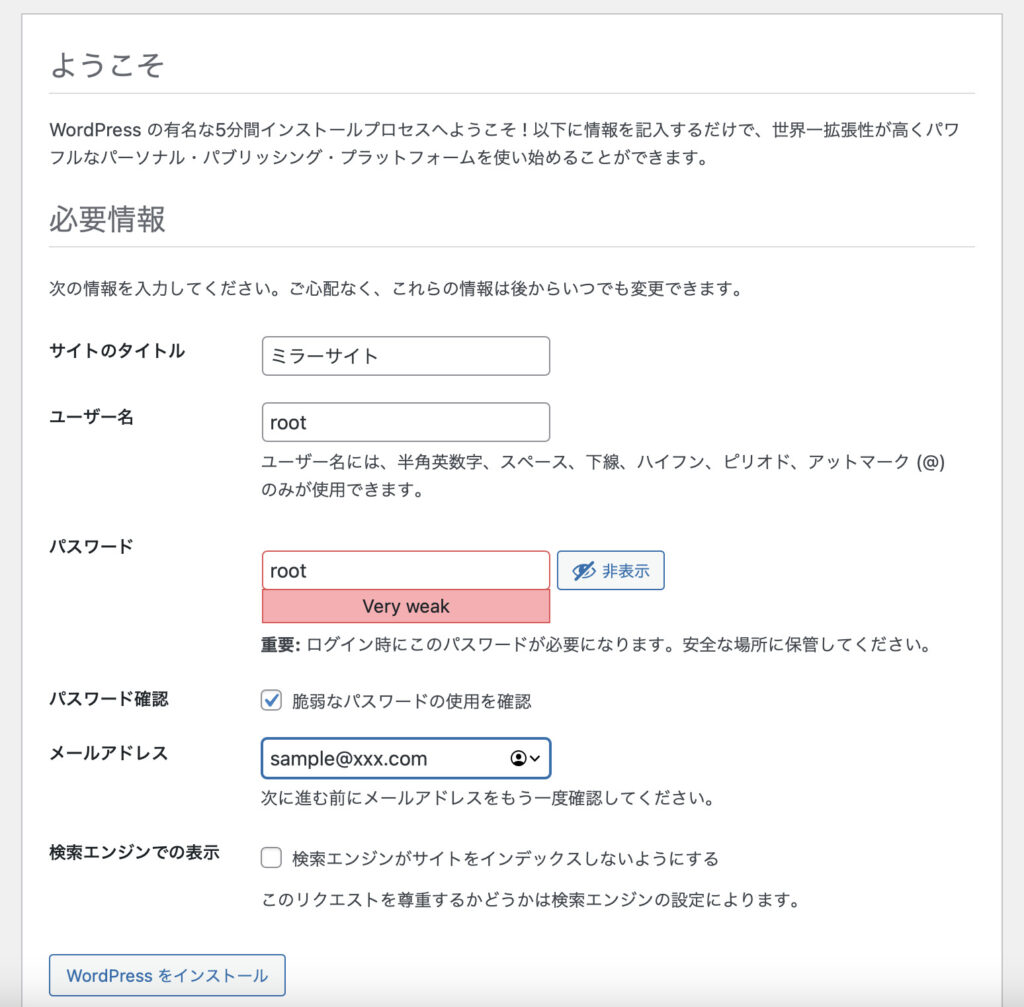
Task: Click the 検索エンジンがサイトをインデックスしないようにする label text
Action: coord(505,858)
